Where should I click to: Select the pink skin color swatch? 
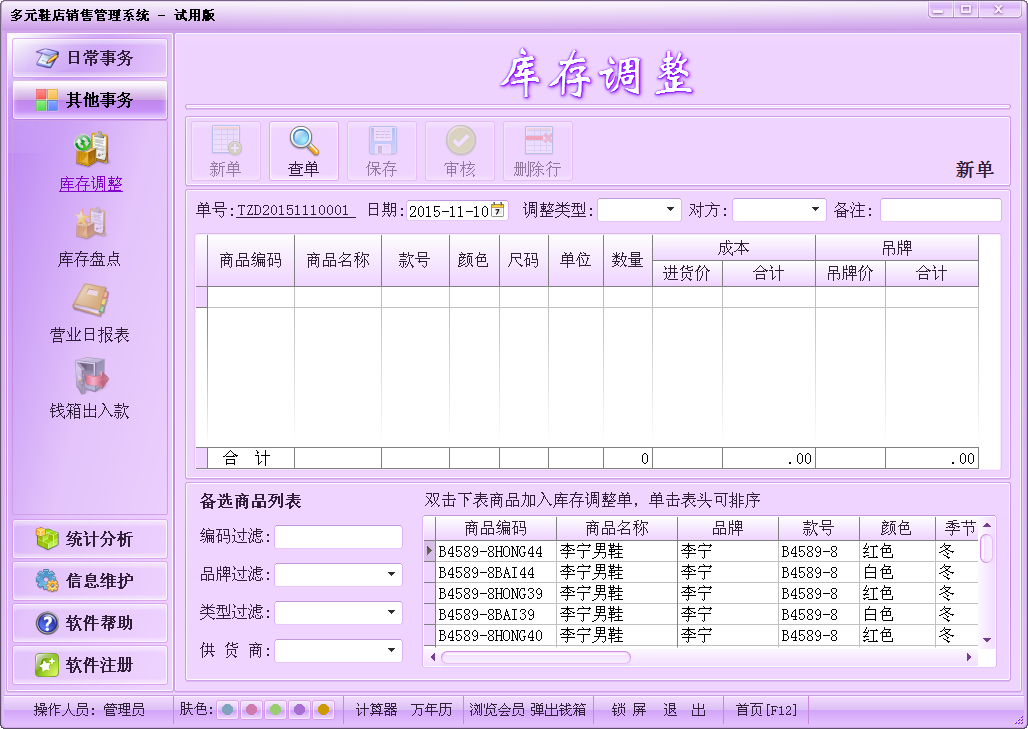(x=251, y=709)
